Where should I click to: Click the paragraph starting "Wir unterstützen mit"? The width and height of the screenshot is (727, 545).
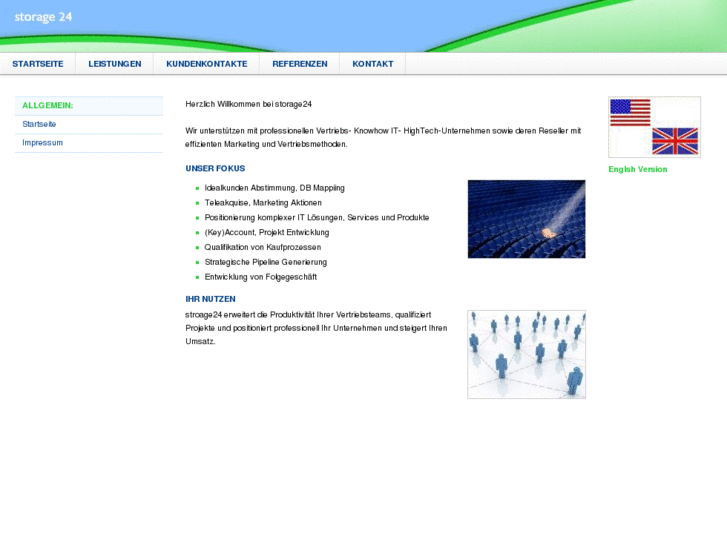click(x=383, y=138)
